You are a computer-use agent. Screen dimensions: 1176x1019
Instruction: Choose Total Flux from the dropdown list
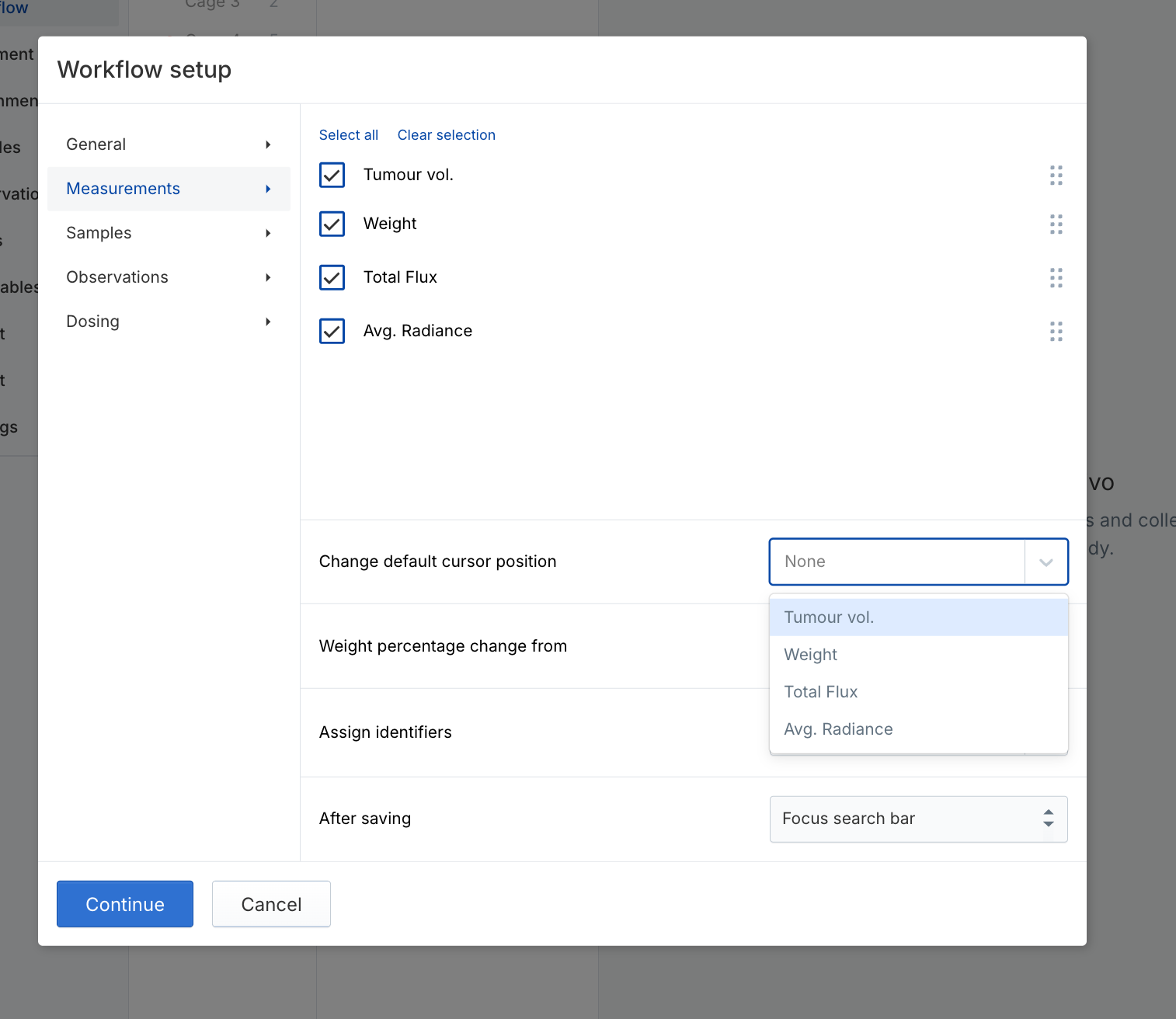[x=821, y=692]
